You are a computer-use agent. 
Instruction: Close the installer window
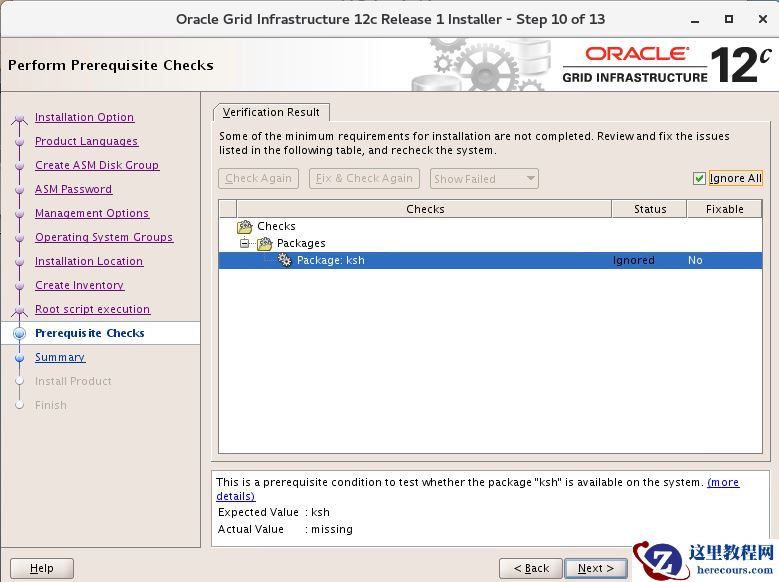tap(763, 19)
